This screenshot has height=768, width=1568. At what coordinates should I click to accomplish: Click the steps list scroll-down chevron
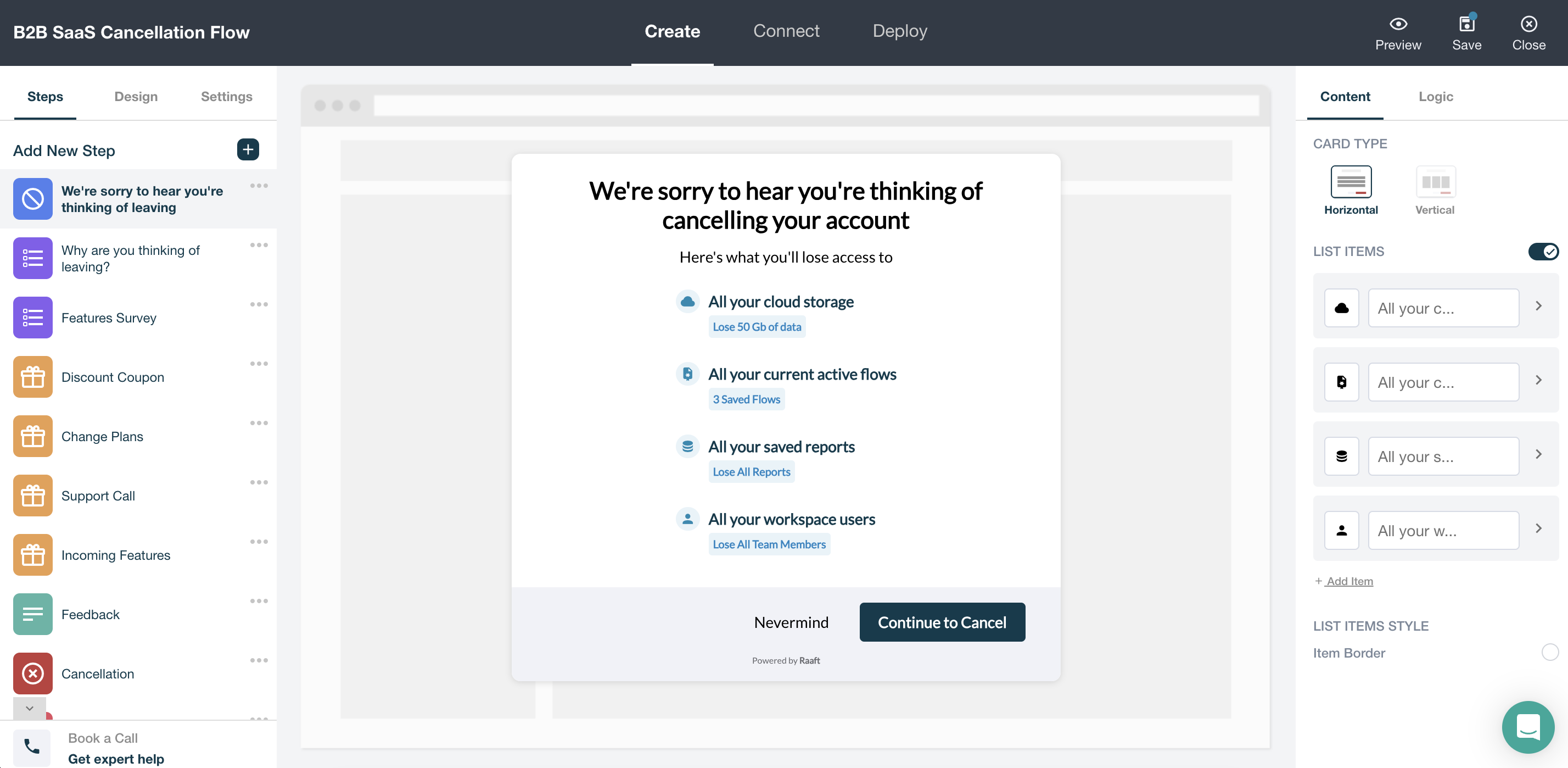tap(29, 708)
